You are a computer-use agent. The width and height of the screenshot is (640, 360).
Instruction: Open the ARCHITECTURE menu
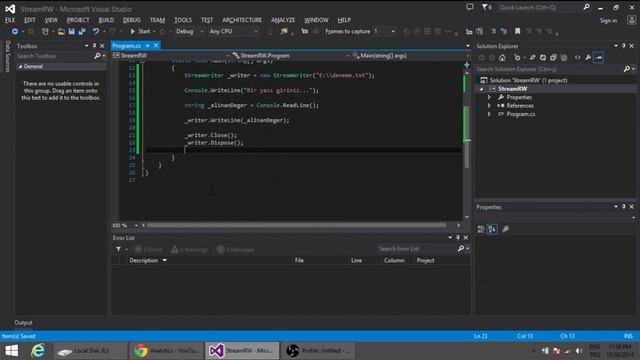(242, 20)
